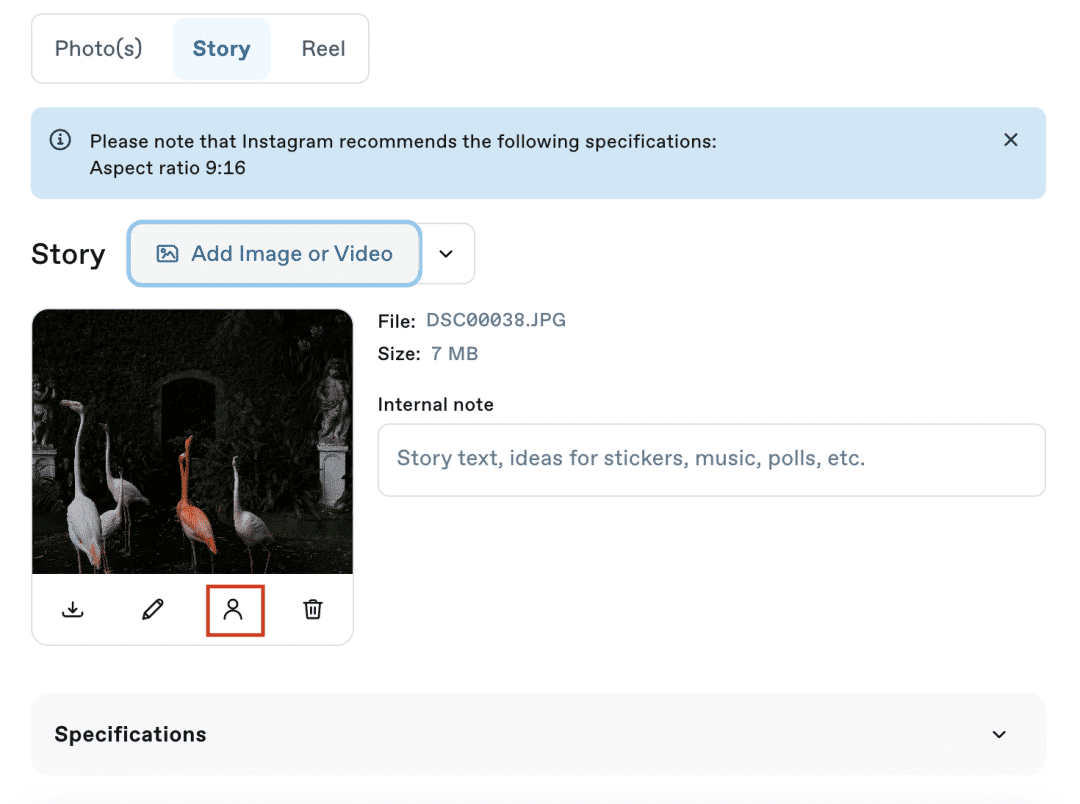Click the 7 MB file size text
The width and height of the screenshot is (1080, 804).
pos(454,354)
